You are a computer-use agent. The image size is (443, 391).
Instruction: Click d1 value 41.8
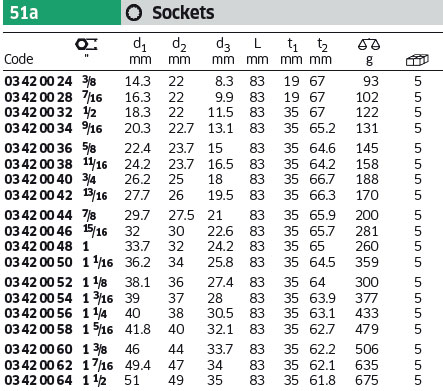(138, 329)
